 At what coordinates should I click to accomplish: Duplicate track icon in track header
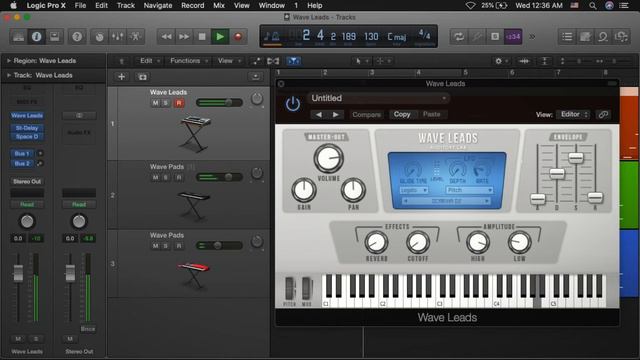pyautogui.click(x=142, y=77)
